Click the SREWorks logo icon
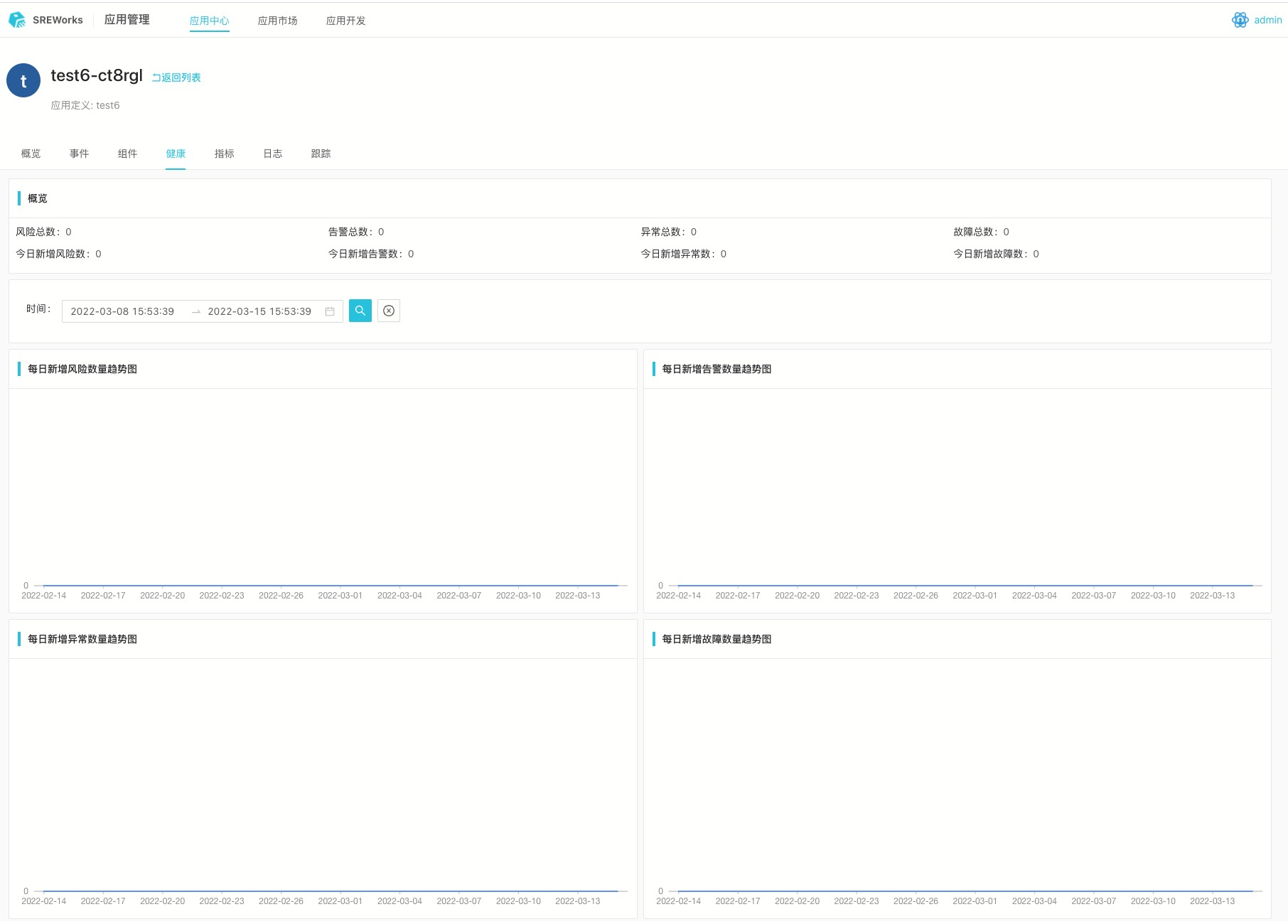Screen dimensions: 1288x924 [x=17, y=20]
